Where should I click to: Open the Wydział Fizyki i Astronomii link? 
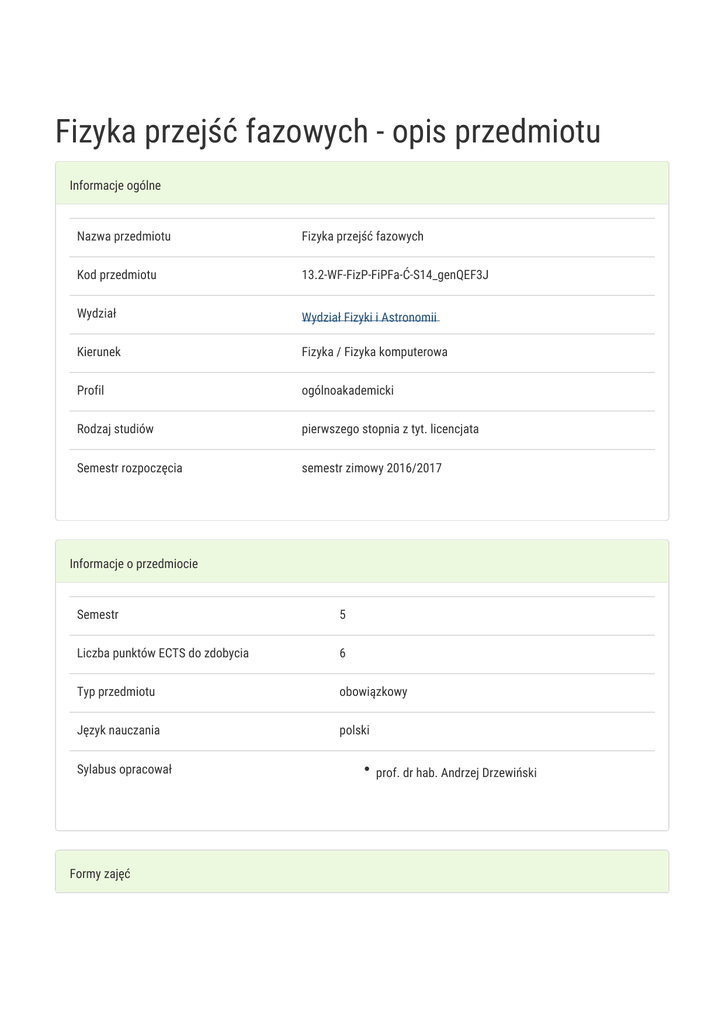coord(370,317)
